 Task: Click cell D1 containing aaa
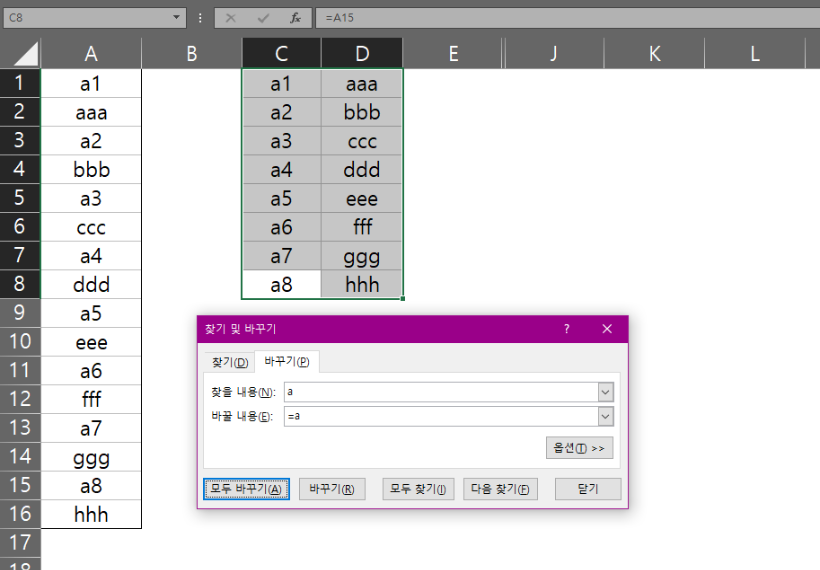pos(362,84)
